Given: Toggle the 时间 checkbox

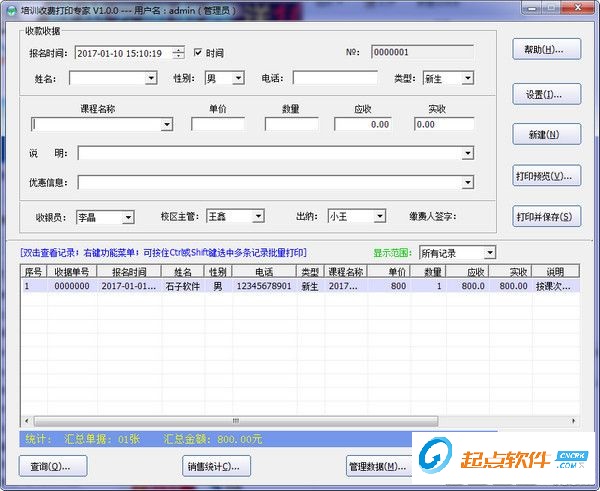Looking at the screenshot, I should [x=198, y=52].
